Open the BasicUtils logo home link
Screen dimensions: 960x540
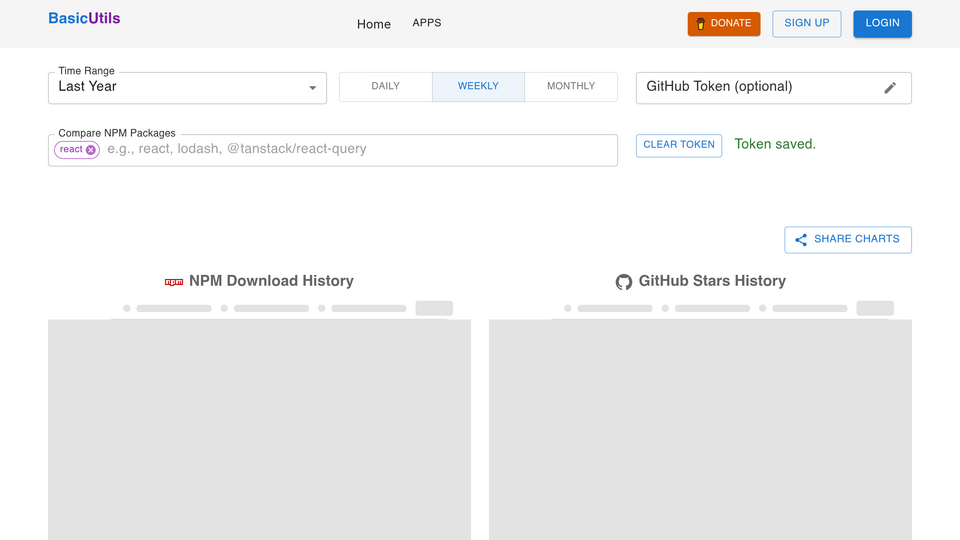(x=84, y=18)
